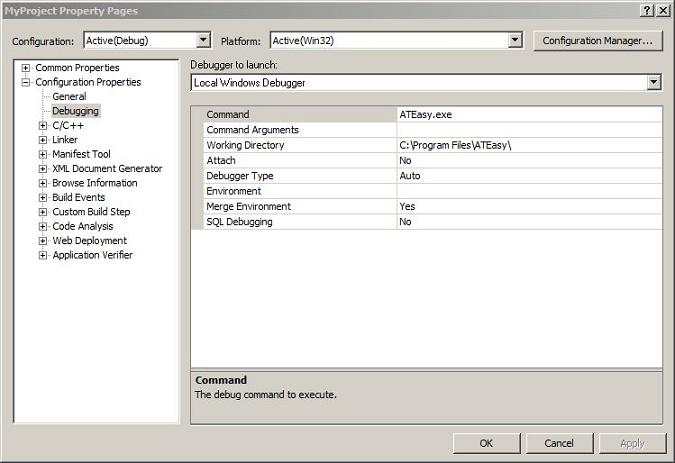Expand the Build Events node
Viewport: 675px width, 463px height.
coord(43,198)
